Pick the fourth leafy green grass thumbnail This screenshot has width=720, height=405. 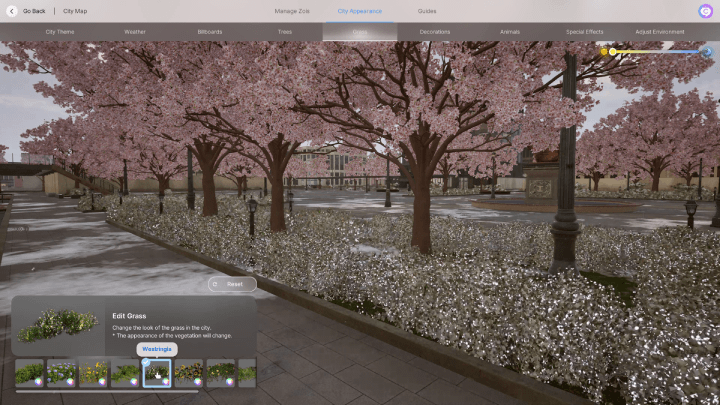125,373
